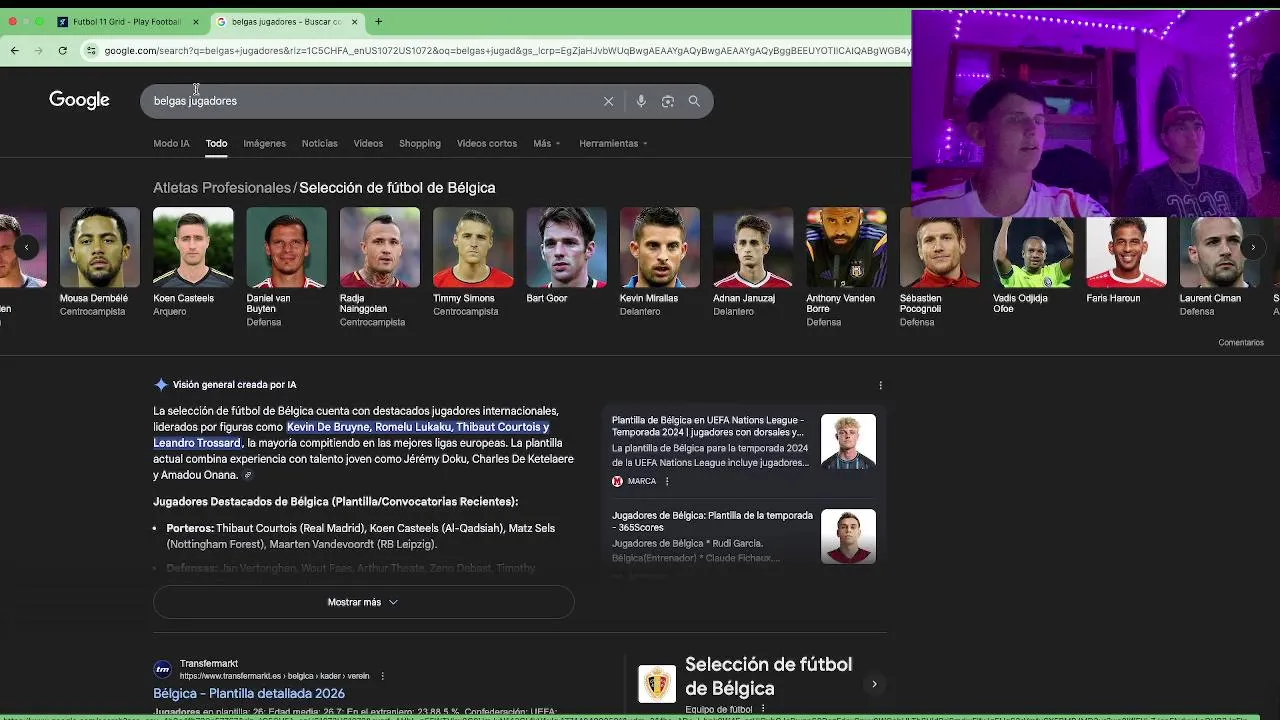Clear the search box text
Viewport: 1280px width, 720px height.
[608, 101]
